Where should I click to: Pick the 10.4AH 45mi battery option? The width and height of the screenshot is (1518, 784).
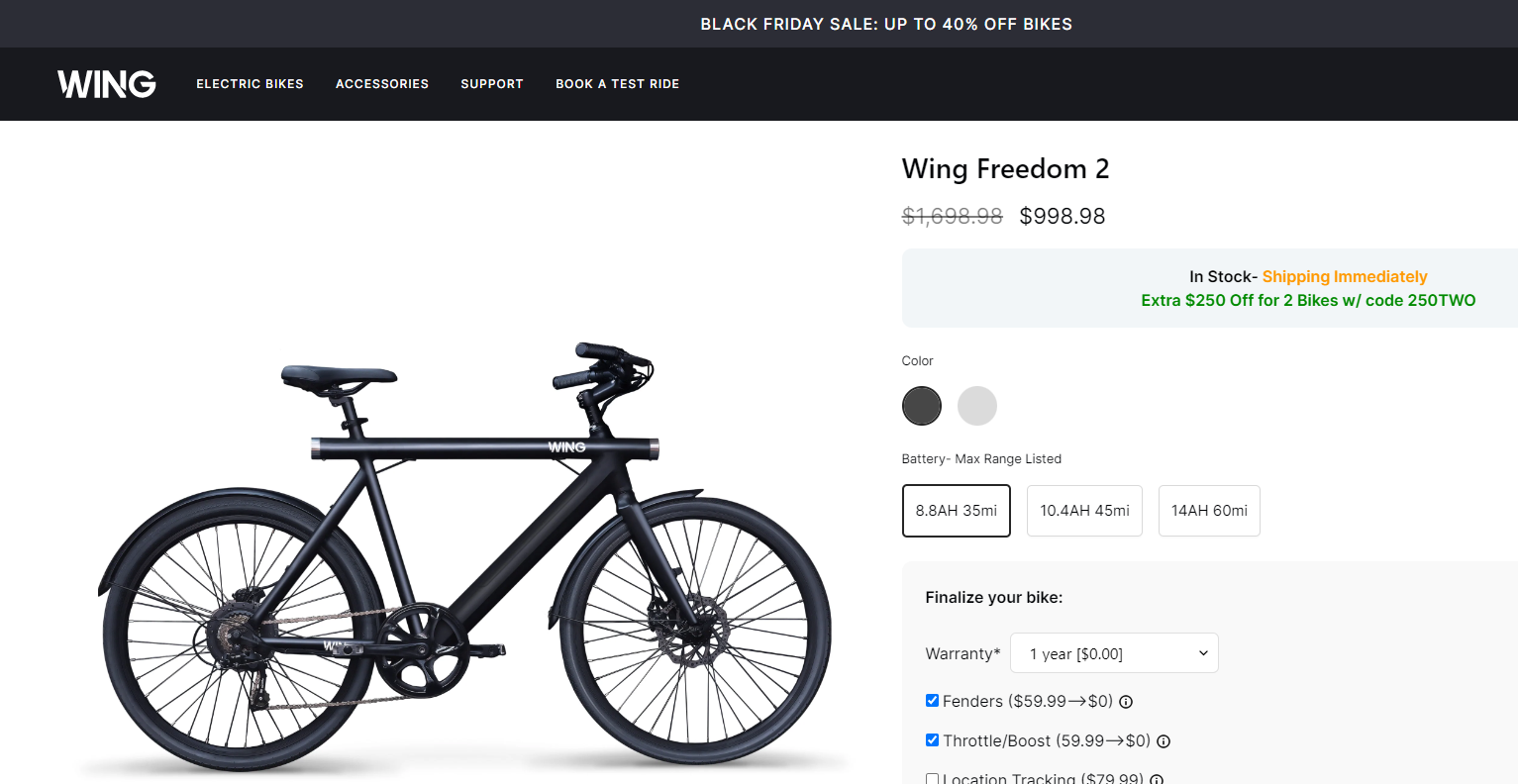point(1084,511)
